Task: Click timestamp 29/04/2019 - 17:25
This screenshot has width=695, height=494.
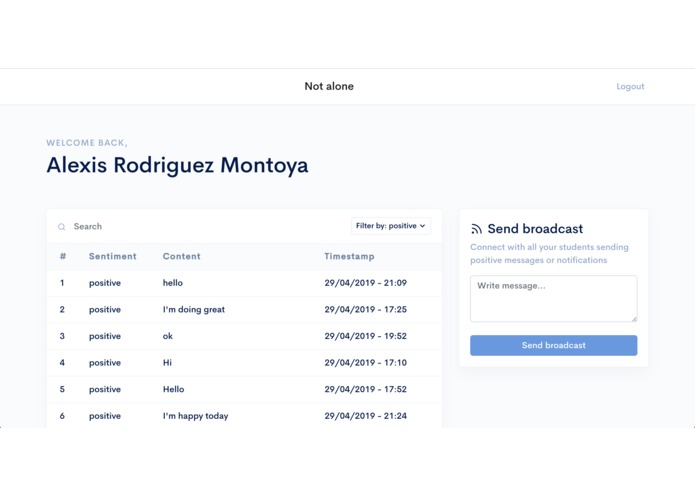Action: pyautogui.click(x=366, y=309)
